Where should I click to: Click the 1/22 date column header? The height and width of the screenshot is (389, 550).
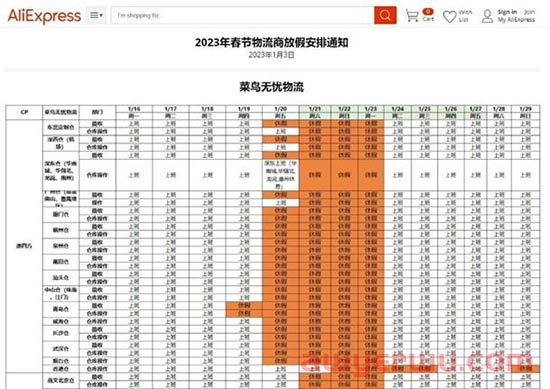click(x=344, y=109)
